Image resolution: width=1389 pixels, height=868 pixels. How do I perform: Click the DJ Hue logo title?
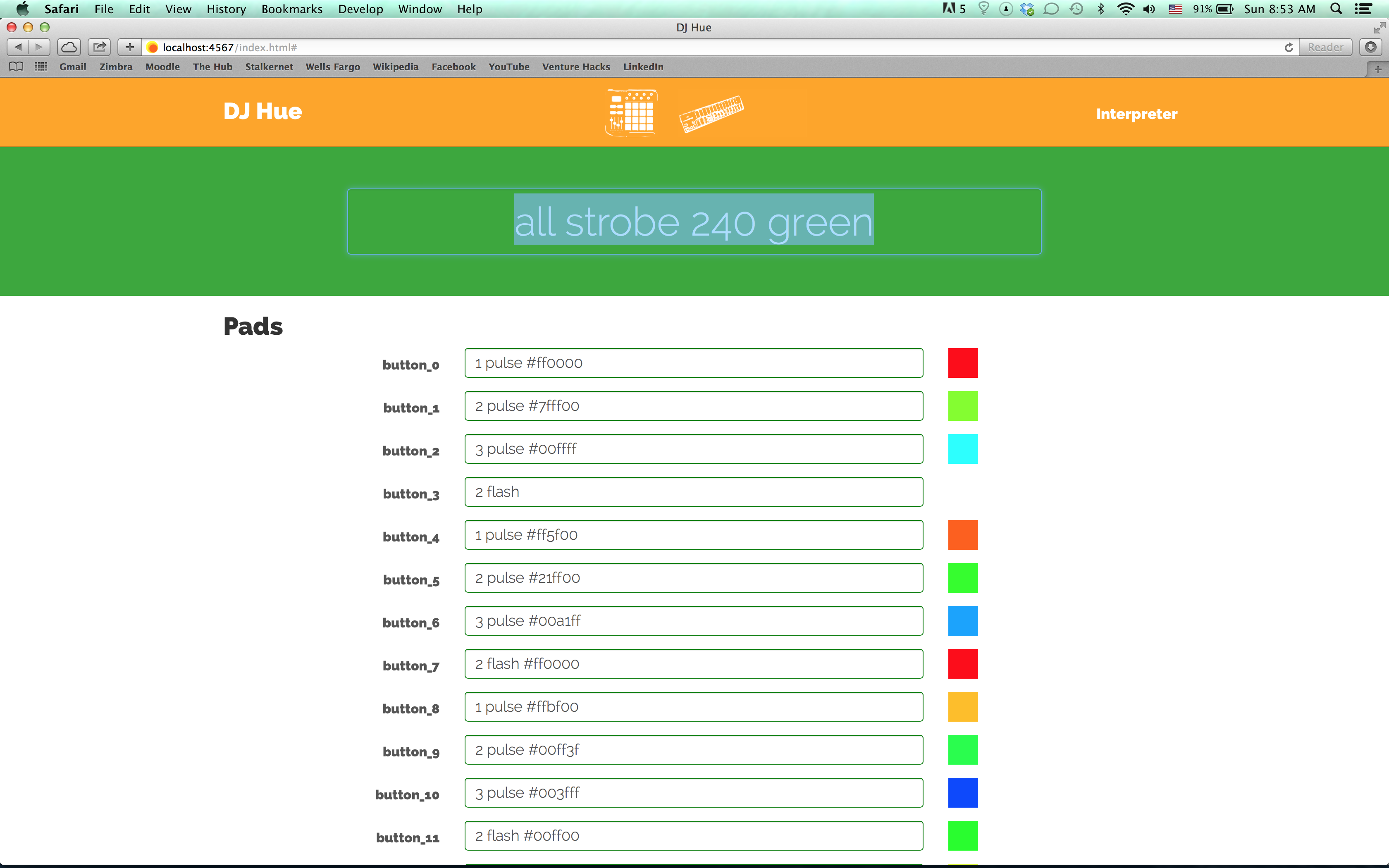click(263, 111)
